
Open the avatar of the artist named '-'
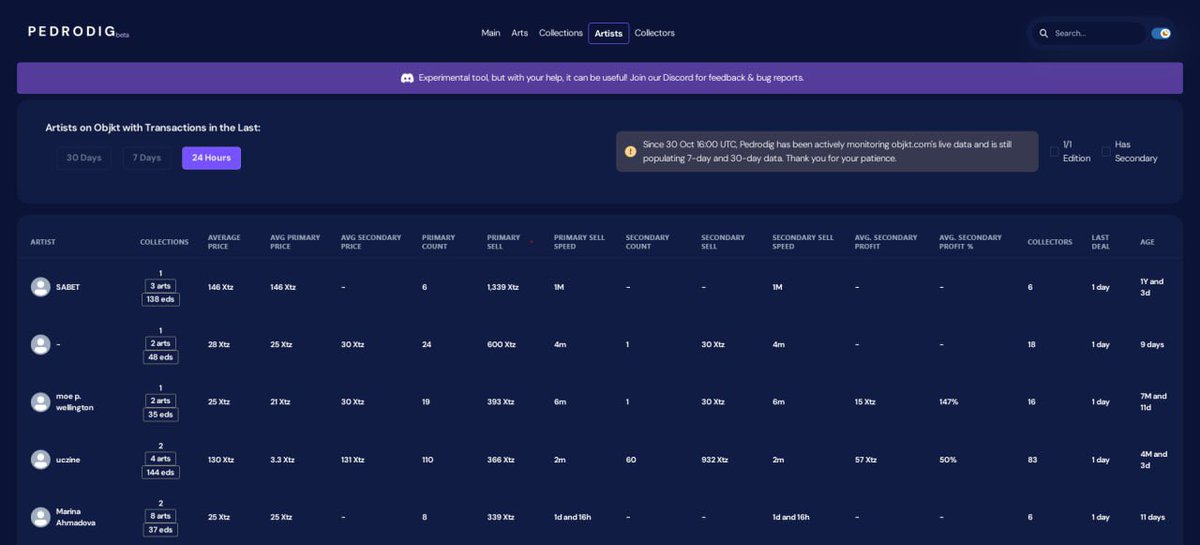pyautogui.click(x=40, y=344)
